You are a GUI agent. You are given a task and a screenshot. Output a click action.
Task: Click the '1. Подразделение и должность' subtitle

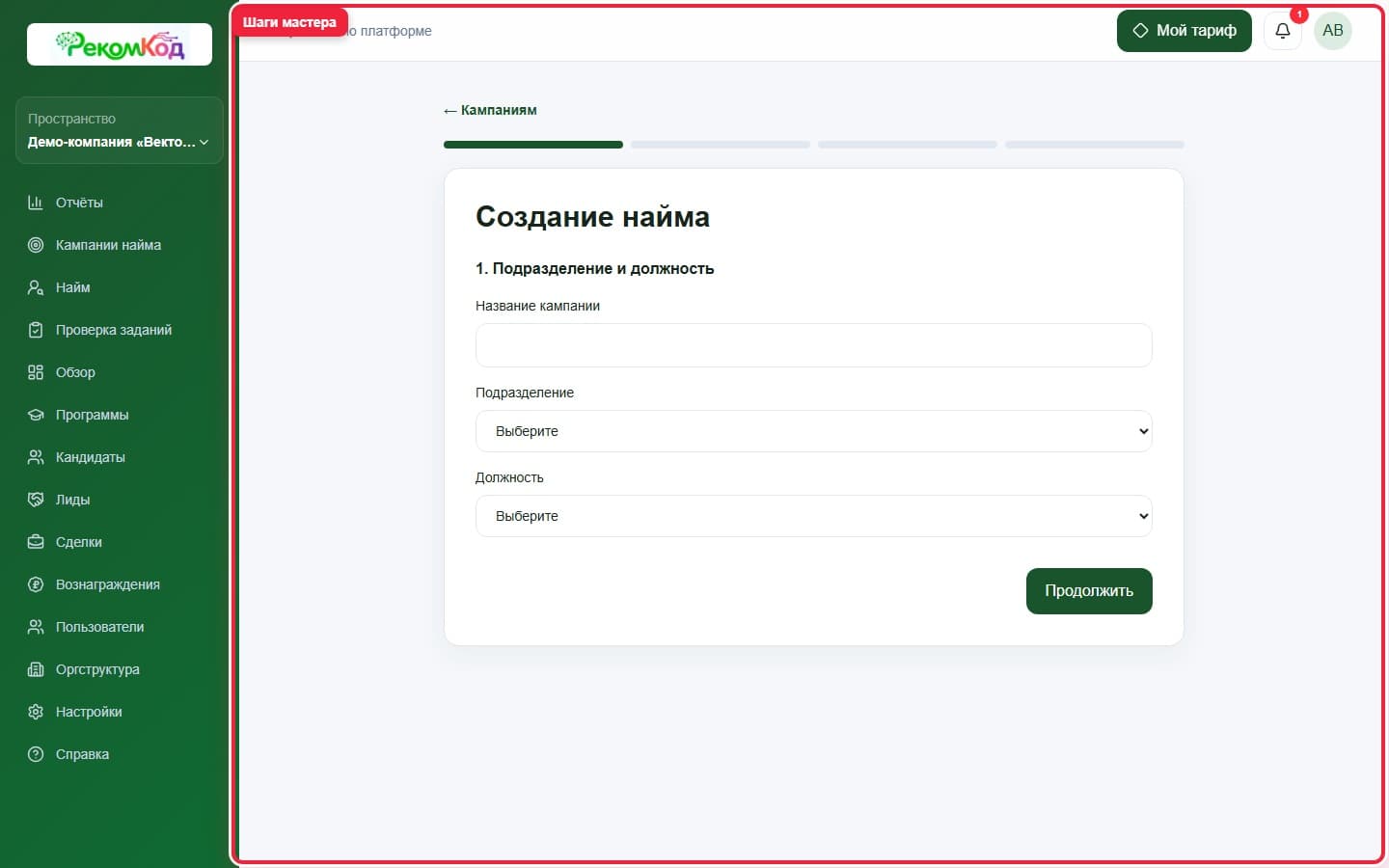point(594,269)
